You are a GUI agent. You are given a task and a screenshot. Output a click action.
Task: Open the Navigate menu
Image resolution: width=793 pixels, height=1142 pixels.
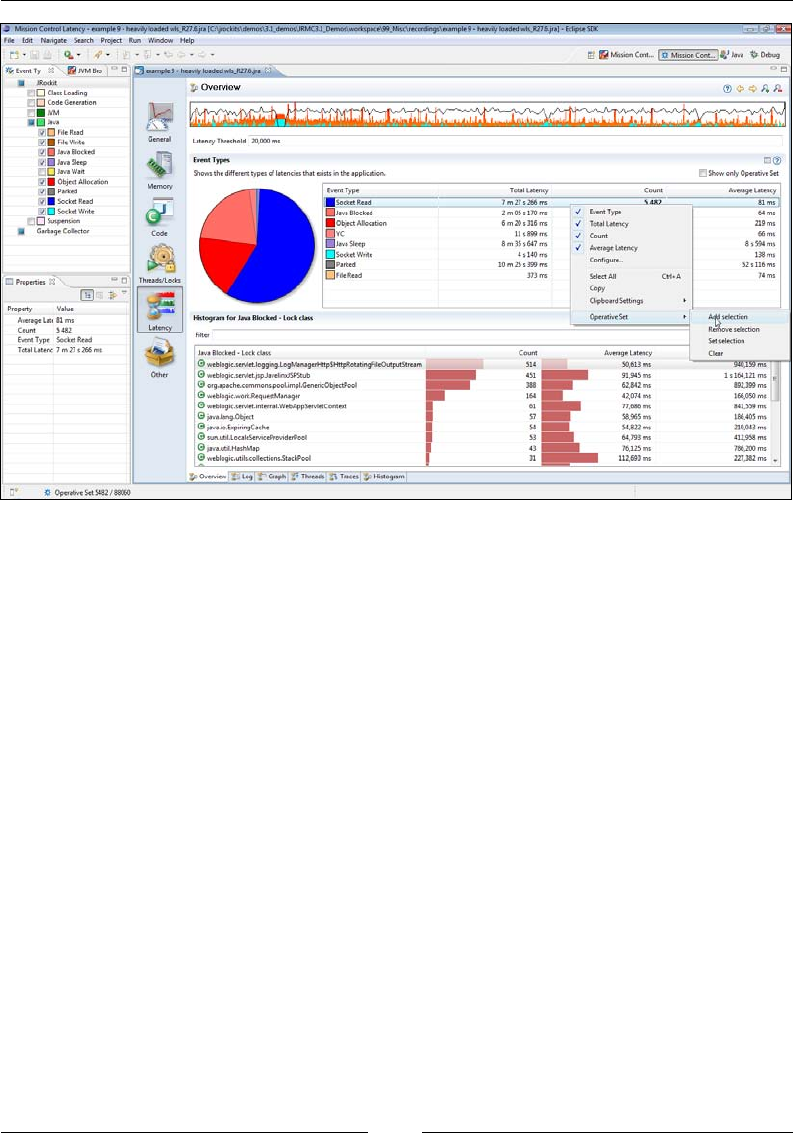(53, 41)
